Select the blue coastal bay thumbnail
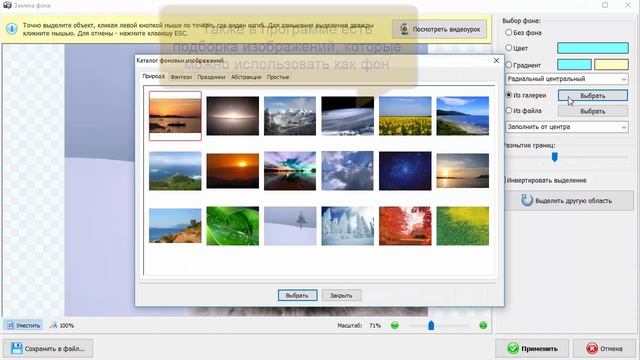Image resolution: width=640 pixels, height=360 pixels. point(462,116)
